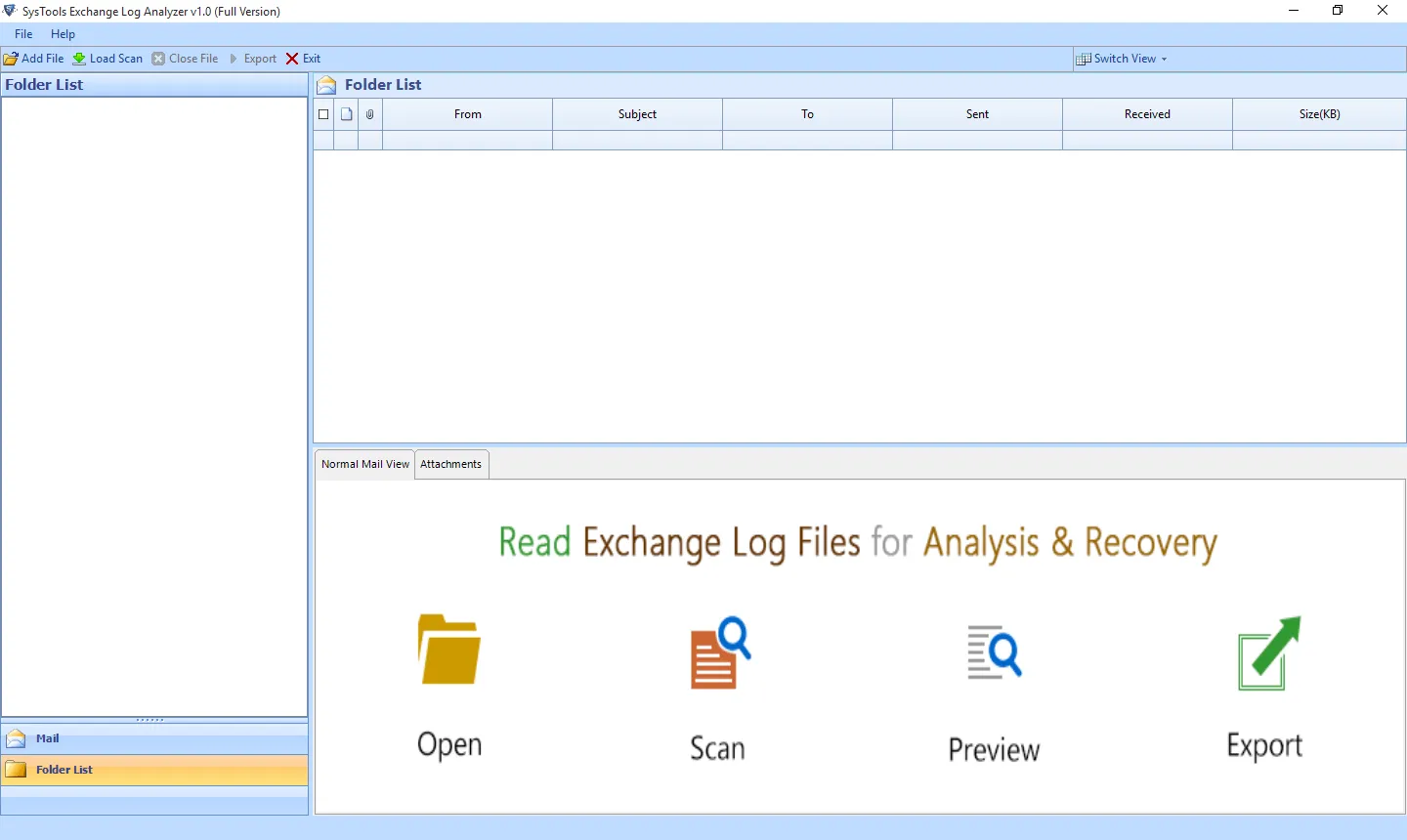The width and height of the screenshot is (1407, 840).
Task: Sort by the Received column
Action: (1147, 114)
